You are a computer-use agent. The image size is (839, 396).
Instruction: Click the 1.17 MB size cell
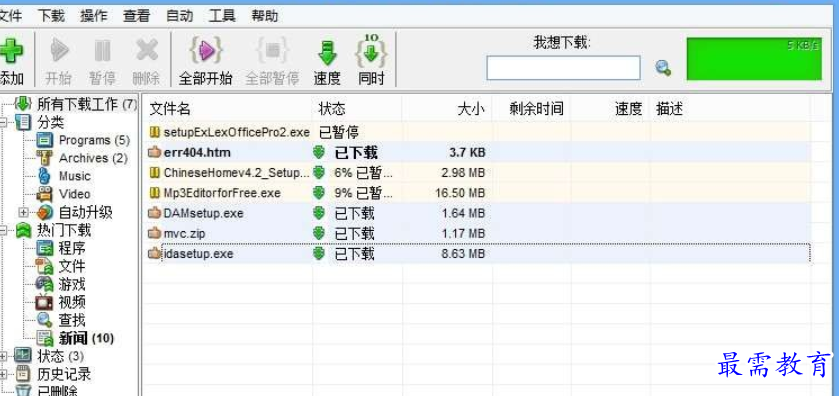(463, 234)
